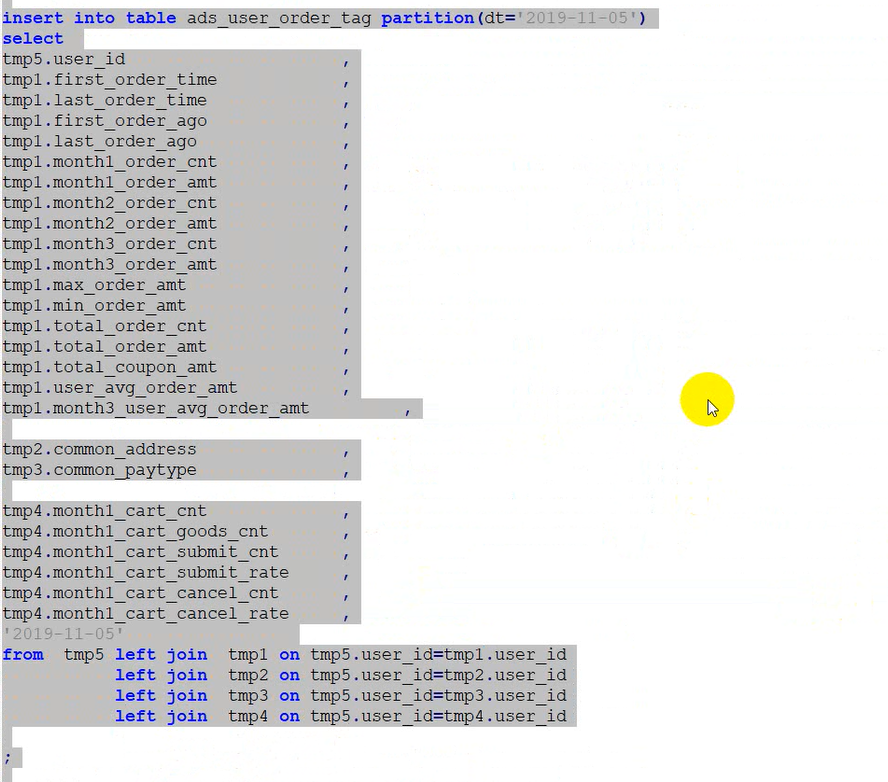Click 'tmp4.month1_cart_cancel_cnt' column
Viewport: 888px width, 782px height.
point(140,593)
